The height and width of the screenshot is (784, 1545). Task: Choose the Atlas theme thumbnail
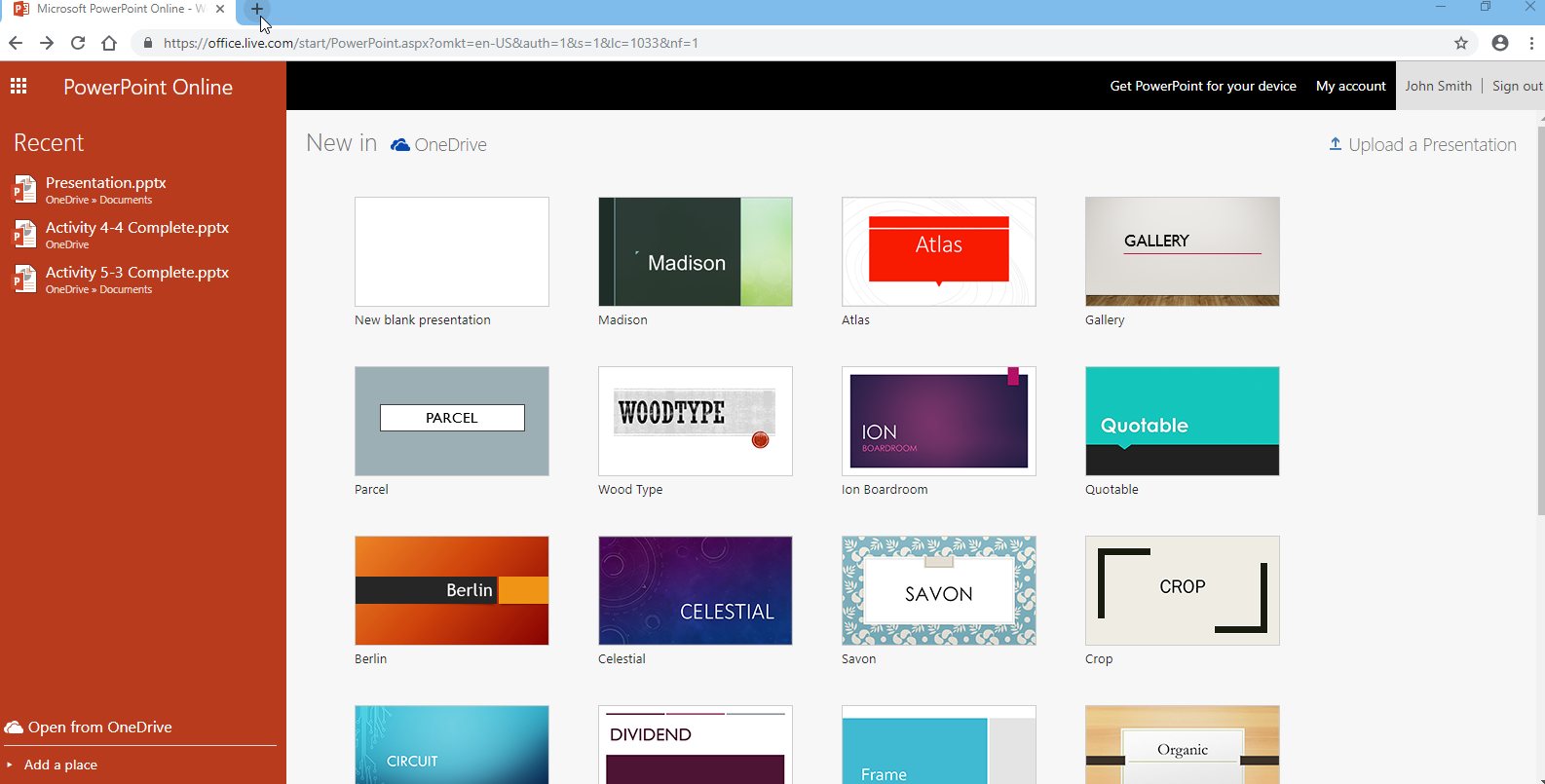(x=939, y=251)
